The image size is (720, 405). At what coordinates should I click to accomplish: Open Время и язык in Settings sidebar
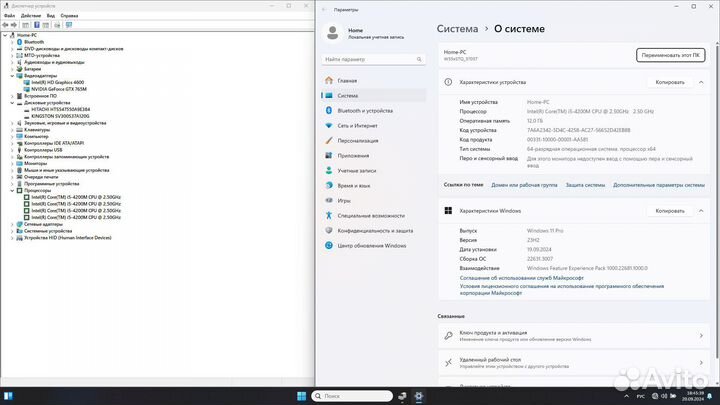pos(373,186)
